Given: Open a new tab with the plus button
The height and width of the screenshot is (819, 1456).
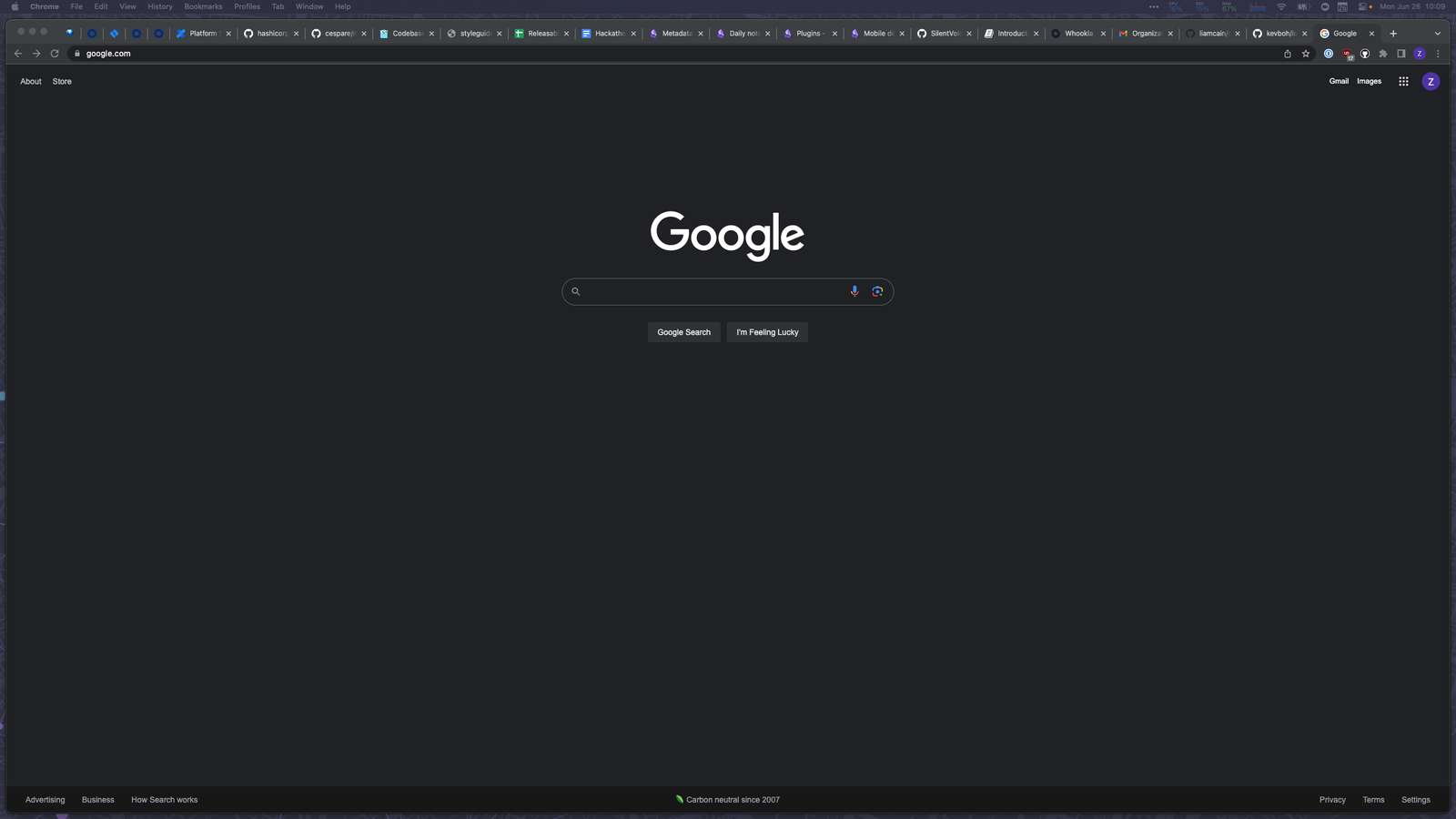Looking at the screenshot, I should click(x=1393, y=34).
